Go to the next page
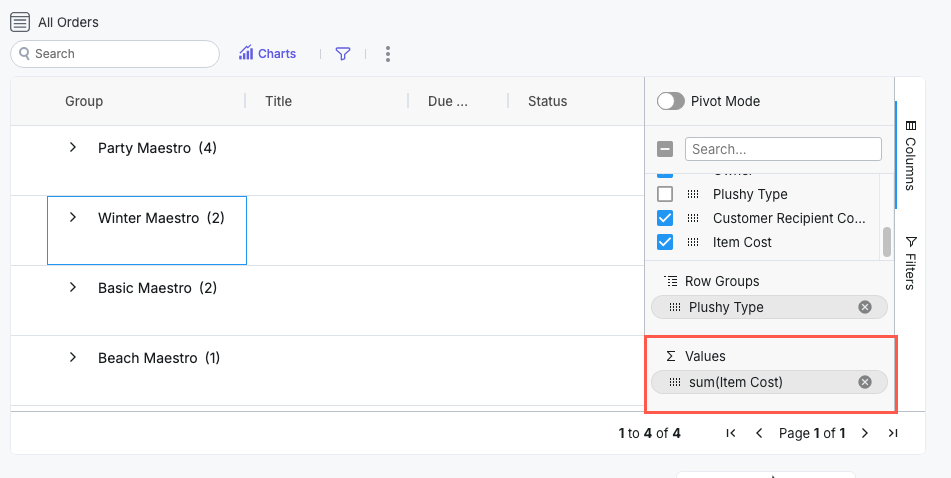Screen dimensions: 951x478 pos(865,433)
